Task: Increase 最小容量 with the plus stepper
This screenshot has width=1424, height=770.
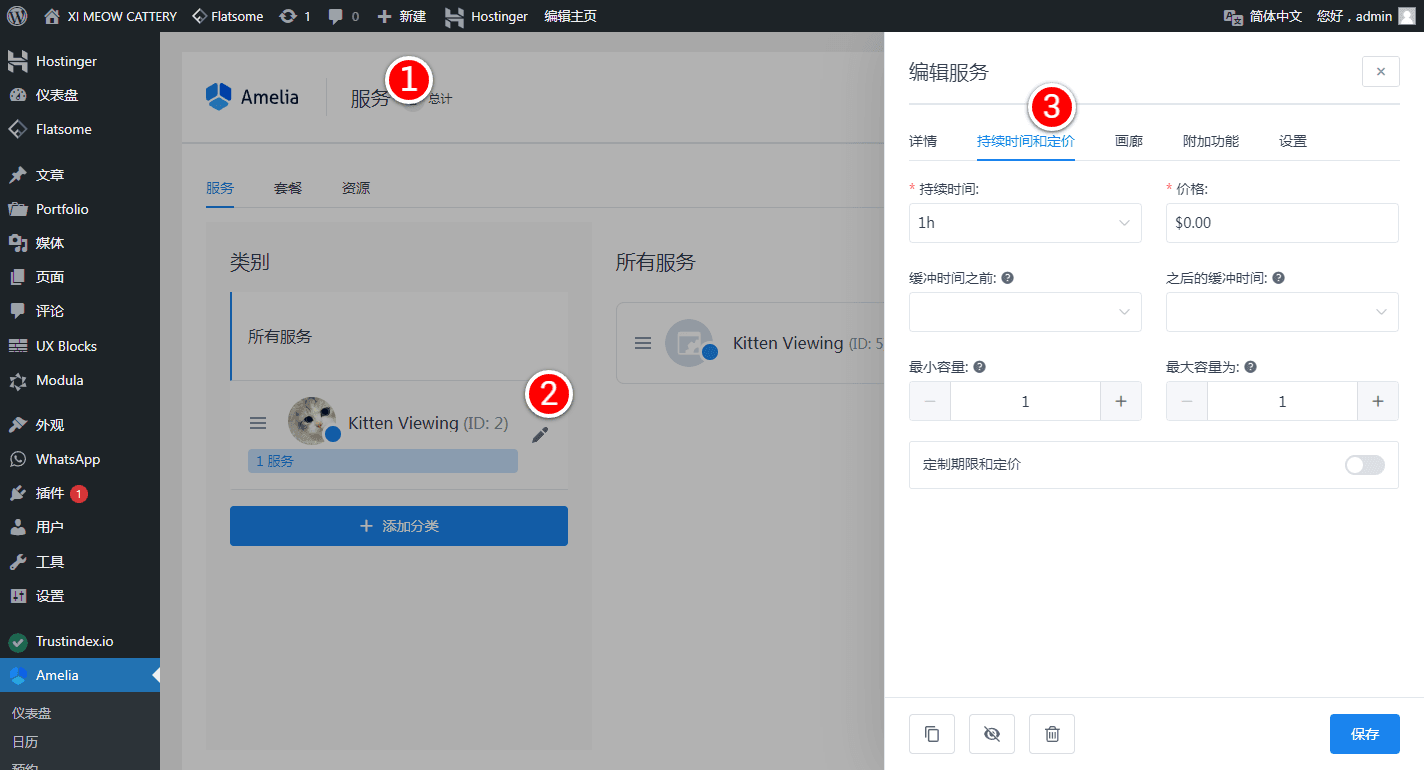Action: coord(1121,401)
